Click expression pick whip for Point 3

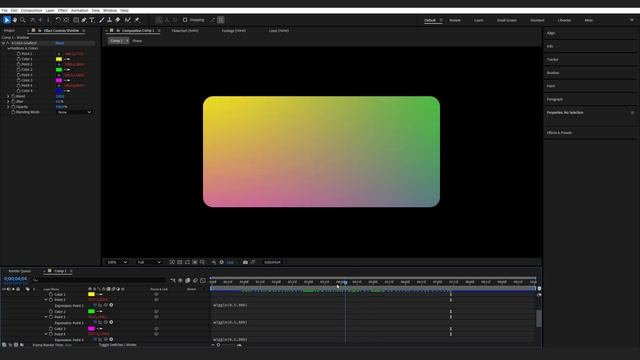point(106,322)
